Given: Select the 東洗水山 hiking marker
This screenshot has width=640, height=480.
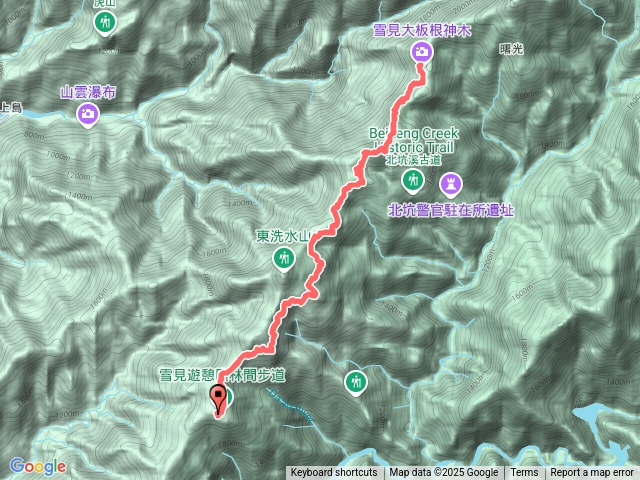Looking at the screenshot, I should click(x=284, y=259).
